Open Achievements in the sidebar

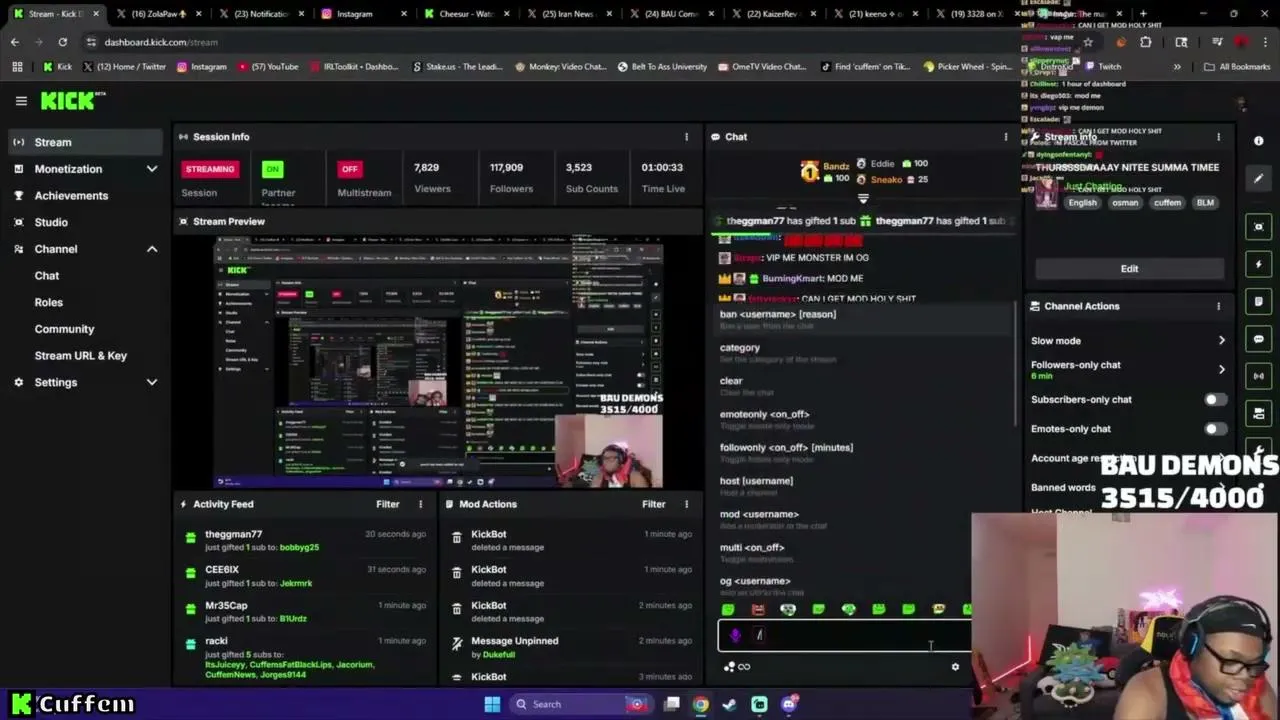coord(85,196)
